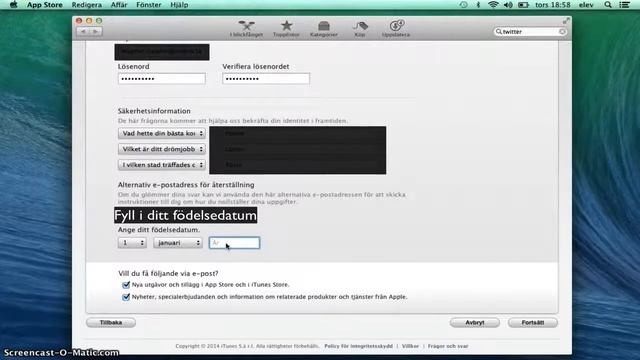Click the clock showing tors 18:58
This screenshot has height=360, width=640.
[553, 5]
